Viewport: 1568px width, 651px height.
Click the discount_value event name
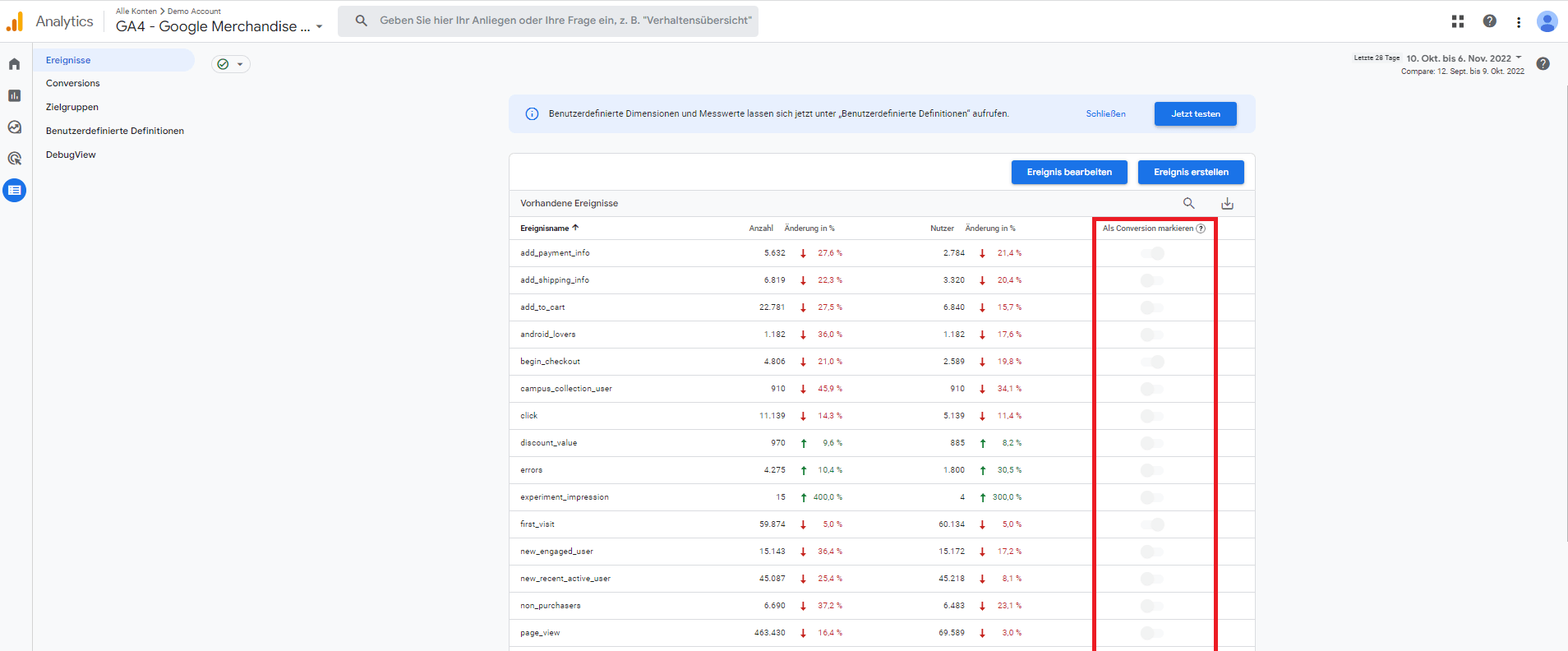pos(548,443)
